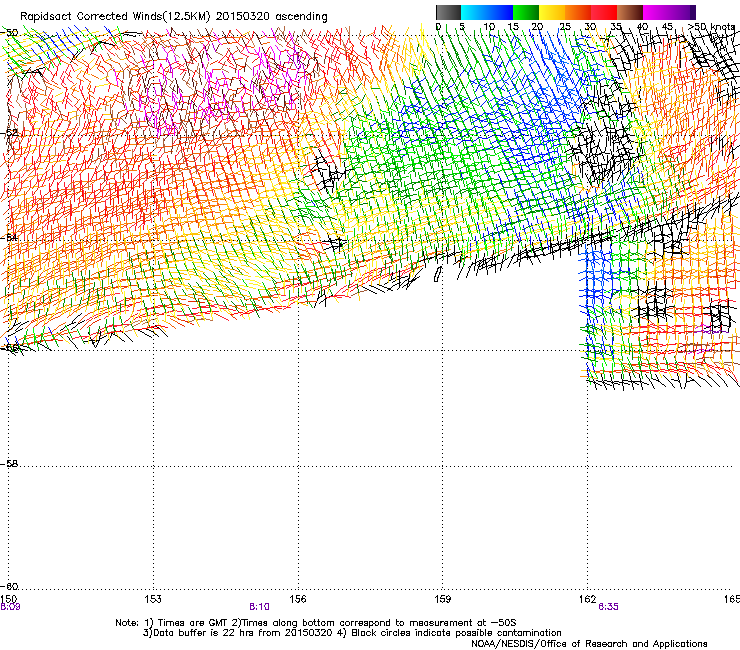Click the brown 35-40 knots legend segment

pos(630,12)
